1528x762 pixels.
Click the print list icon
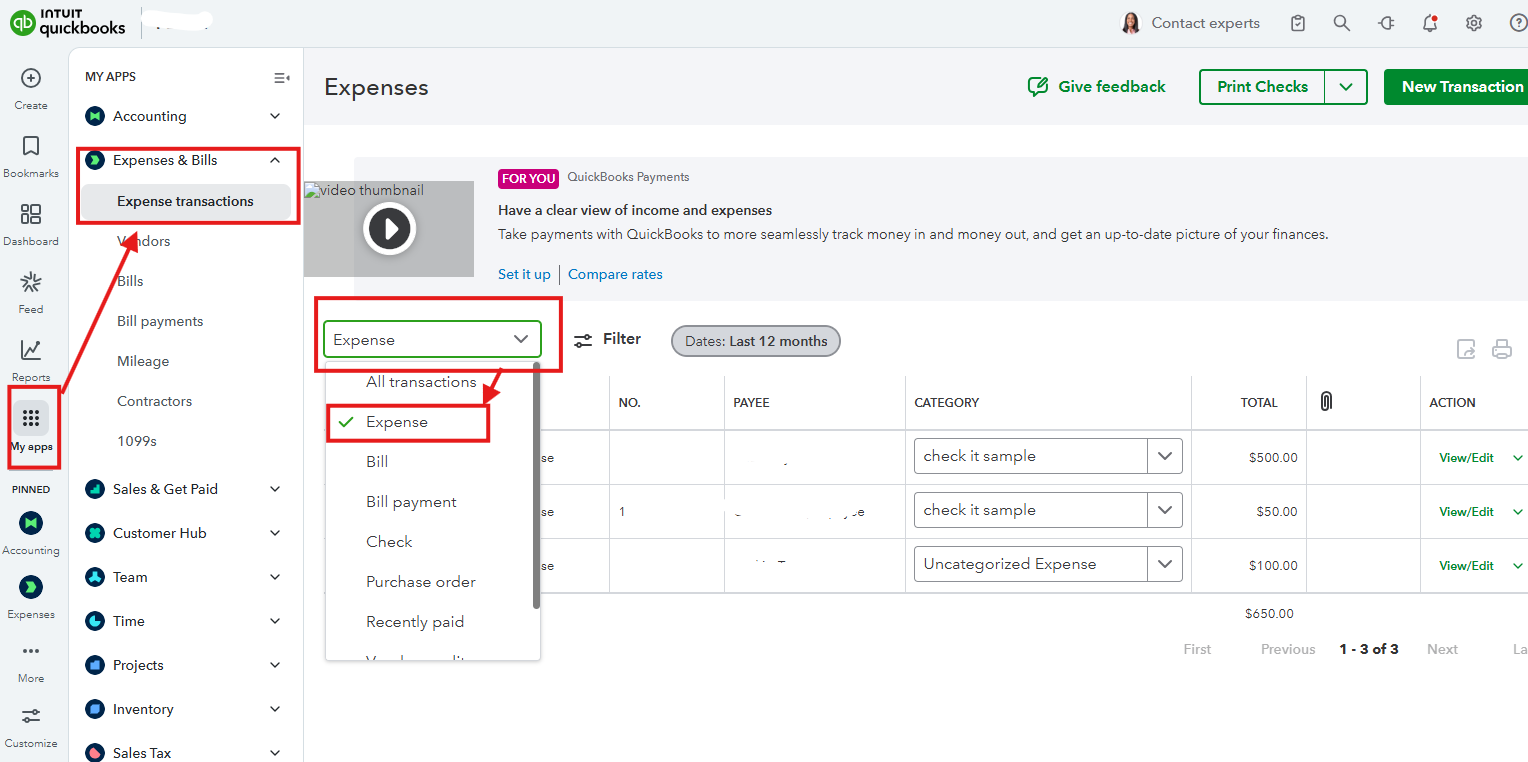point(1502,349)
